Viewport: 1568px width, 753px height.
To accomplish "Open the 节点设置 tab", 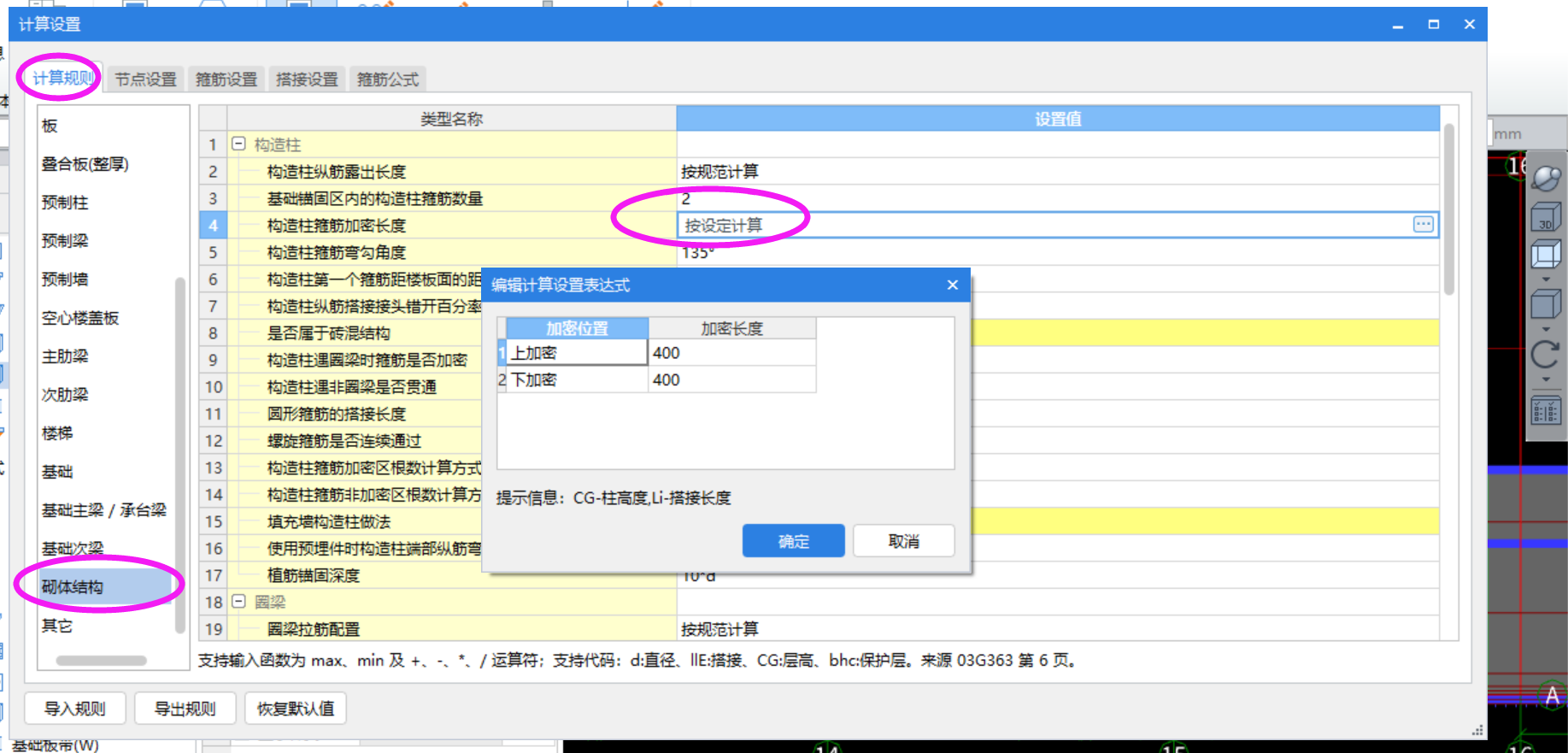I will (x=145, y=79).
